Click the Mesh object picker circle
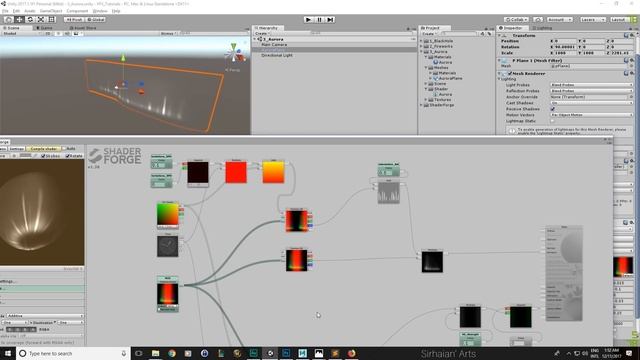Image resolution: width=640 pixels, height=360 pixels. (x=631, y=66)
